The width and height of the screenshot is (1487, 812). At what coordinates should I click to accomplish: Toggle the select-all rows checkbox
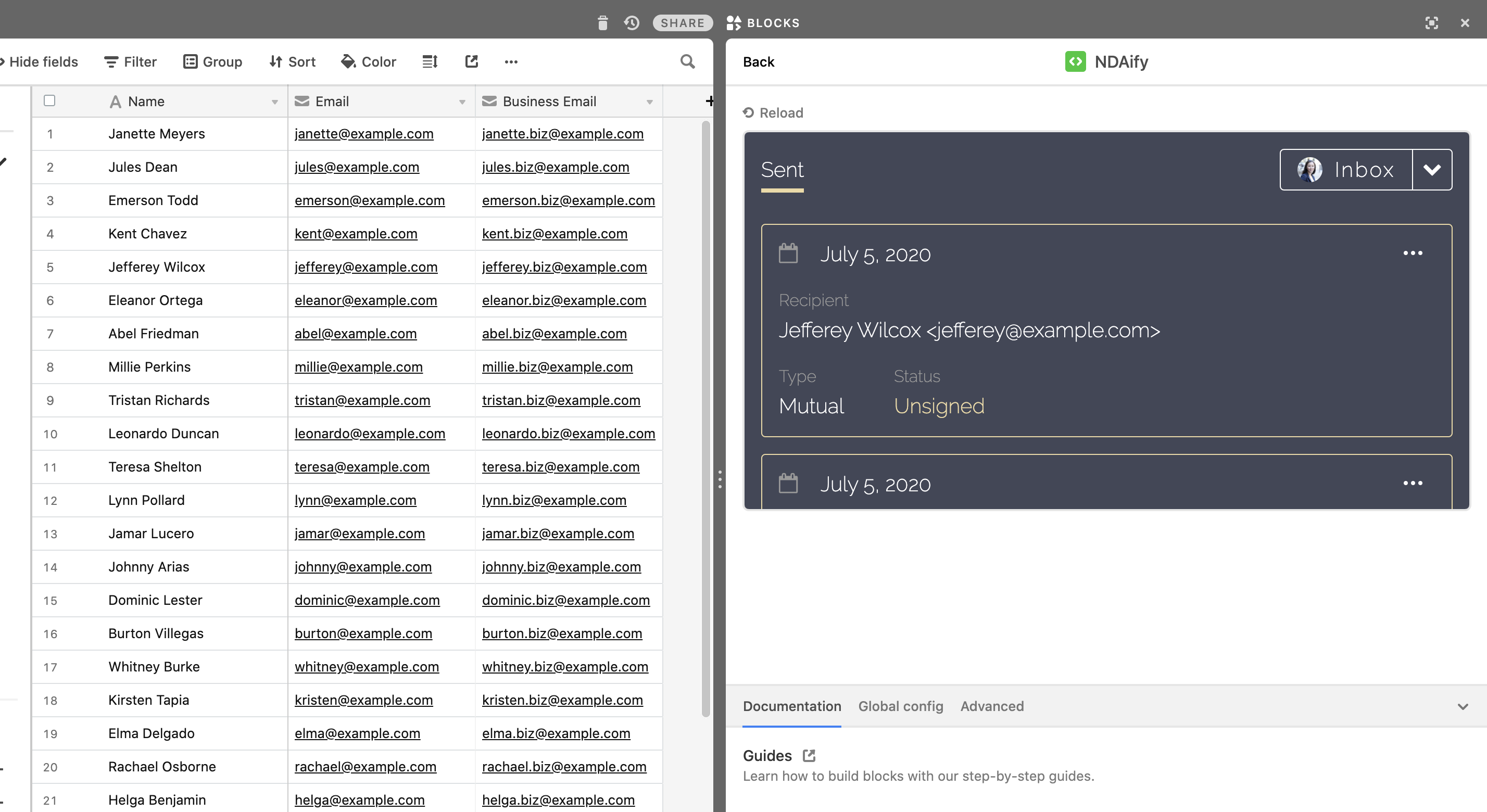(49, 101)
